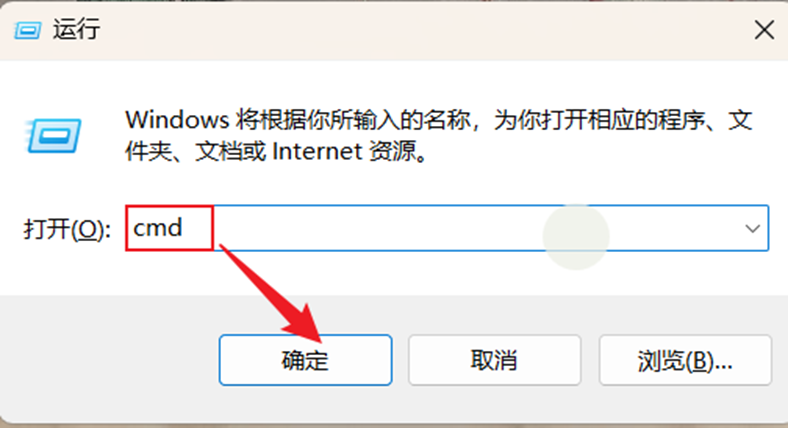Dismiss the dialog using 取消 button
Viewport: 788px width, 428px height.
(495, 360)
